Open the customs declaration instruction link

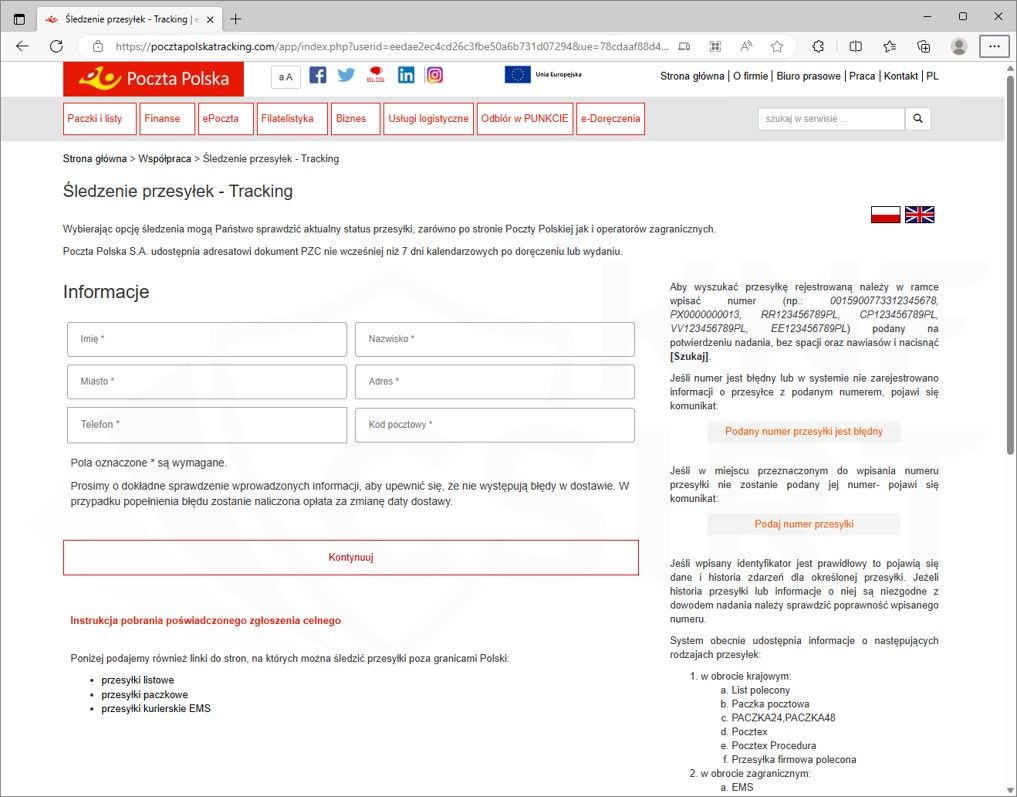[x=205, y=620]
